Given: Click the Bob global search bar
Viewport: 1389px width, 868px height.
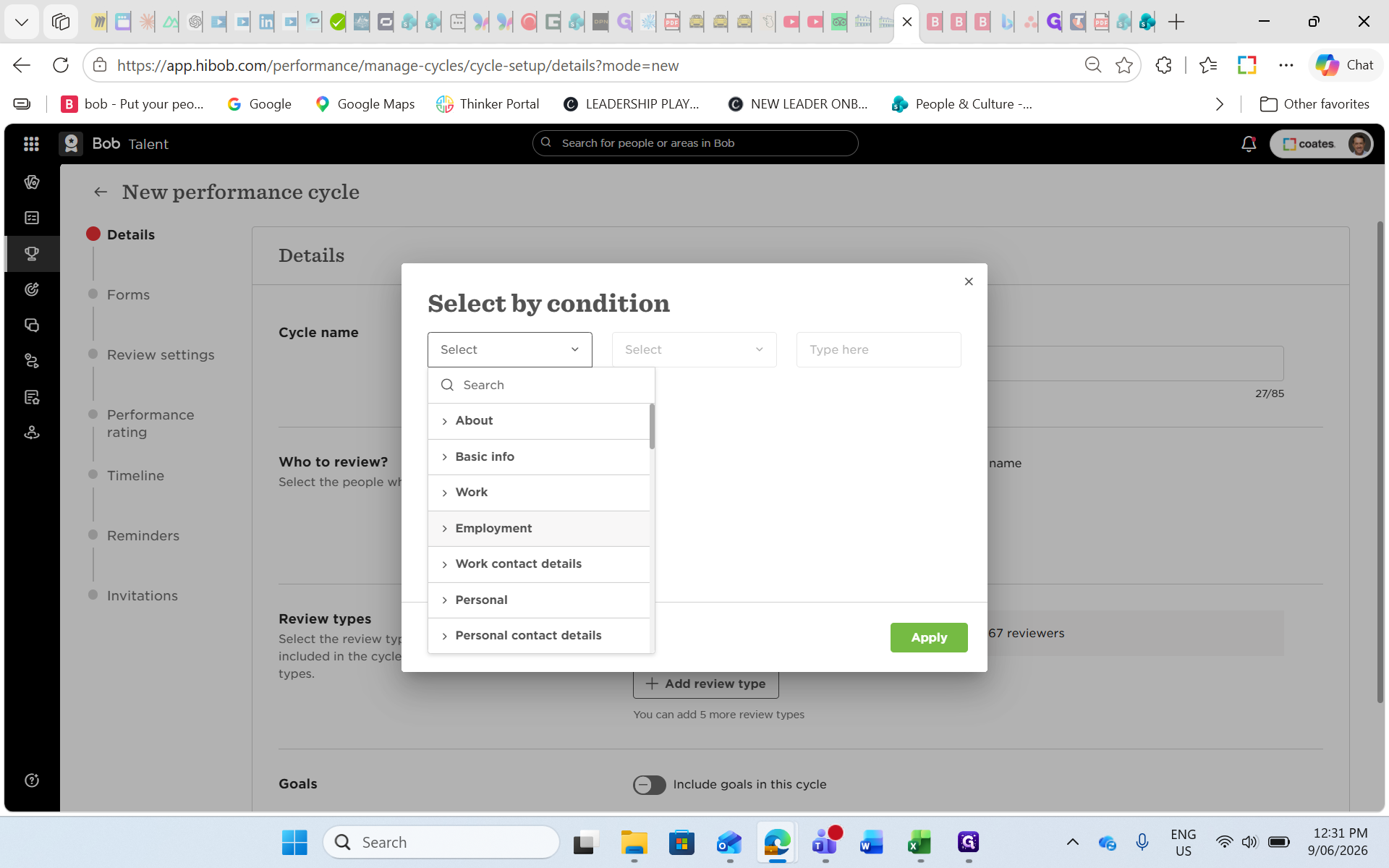Looking at the screenshot, I should [695, 143].
